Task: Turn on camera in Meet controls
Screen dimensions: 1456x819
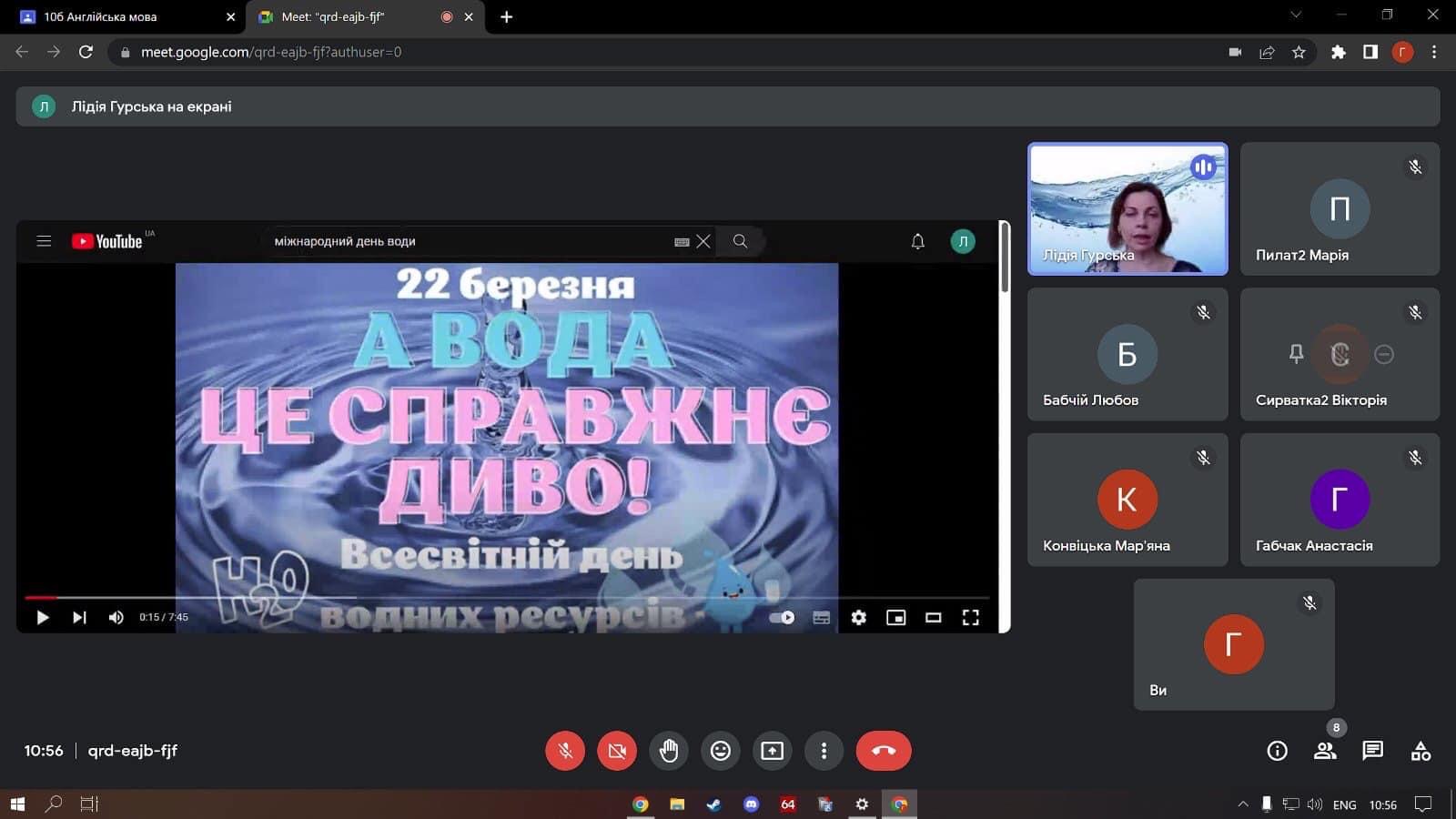Action: point(617,751)
